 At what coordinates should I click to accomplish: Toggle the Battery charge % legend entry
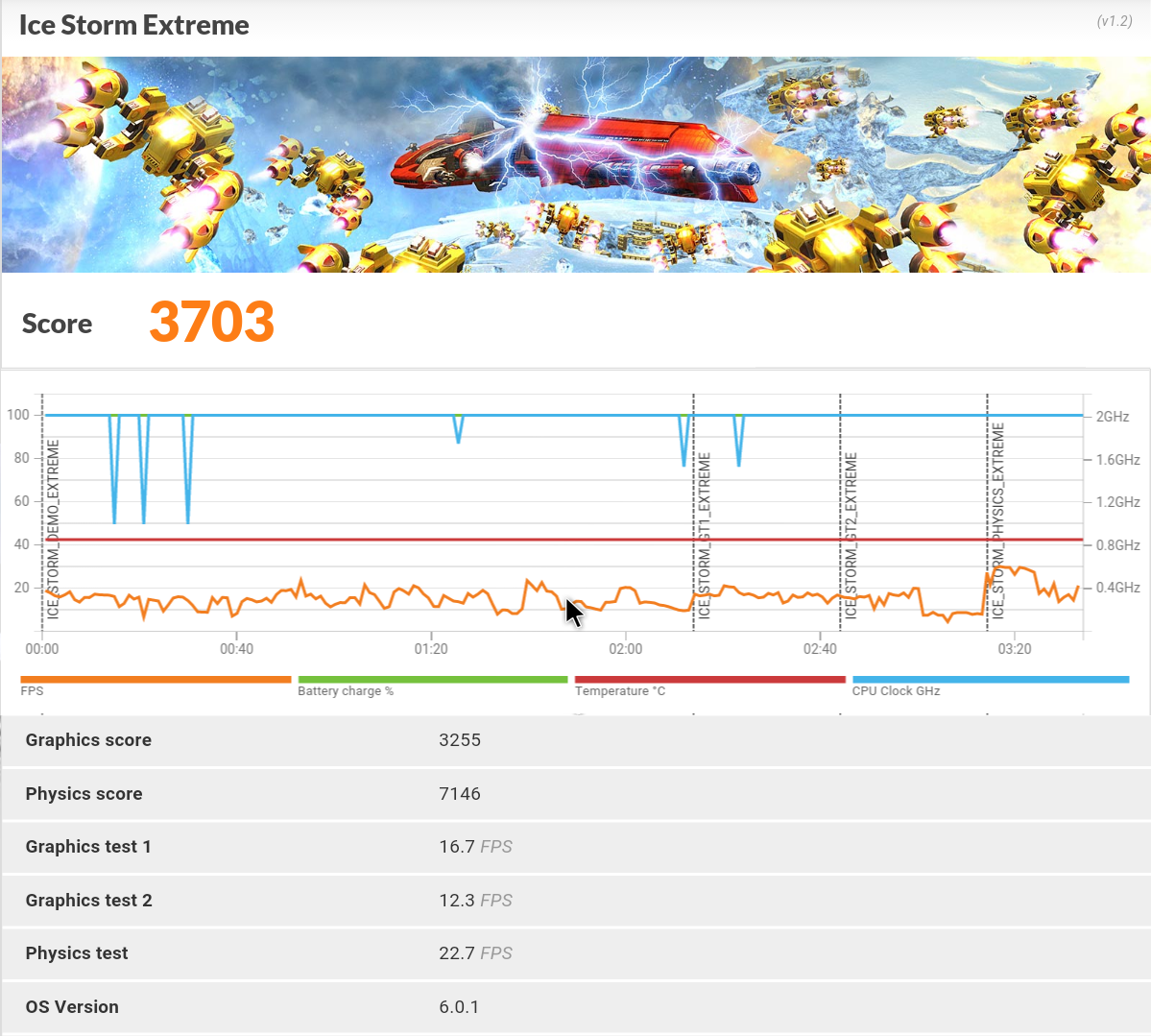(432, 686)
